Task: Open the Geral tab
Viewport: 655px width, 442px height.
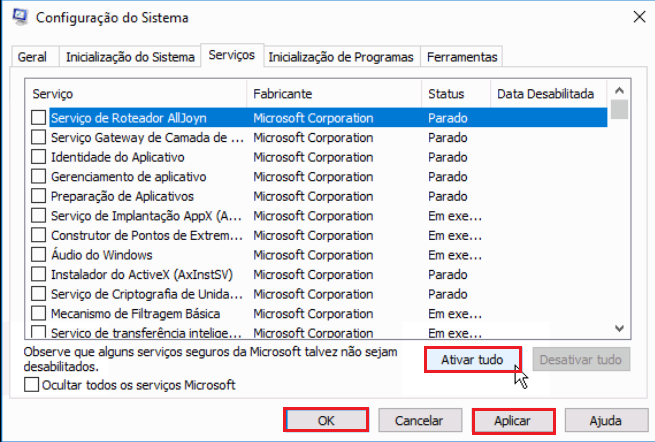Action: [x=33, y=57]
